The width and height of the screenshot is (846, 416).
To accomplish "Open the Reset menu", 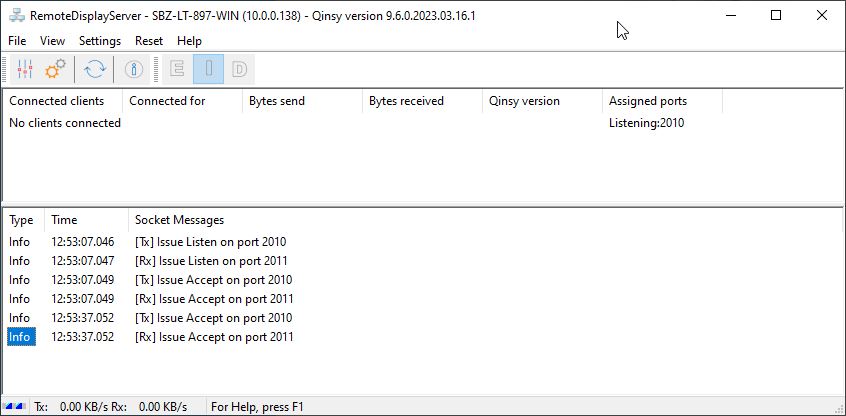I will (x=149, y=41).
